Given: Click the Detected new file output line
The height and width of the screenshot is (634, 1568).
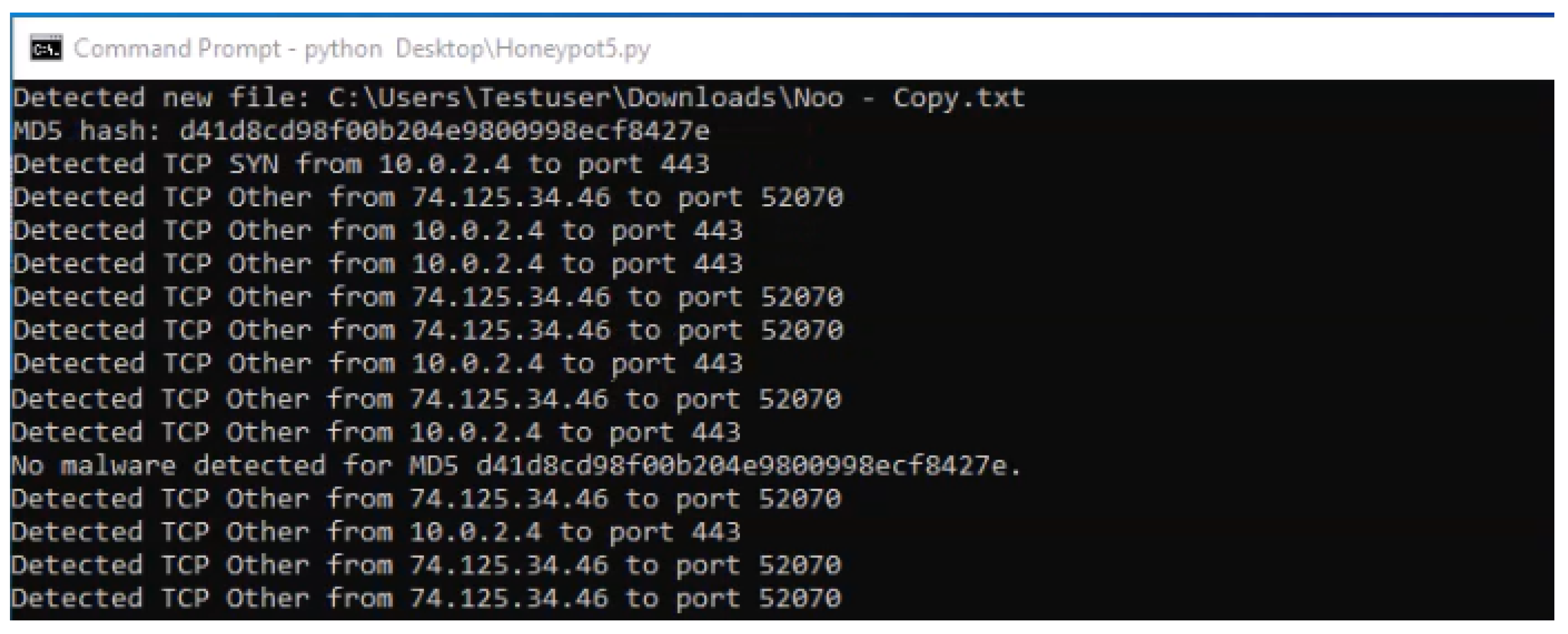Looking at the screenshot, I should 519,98.
